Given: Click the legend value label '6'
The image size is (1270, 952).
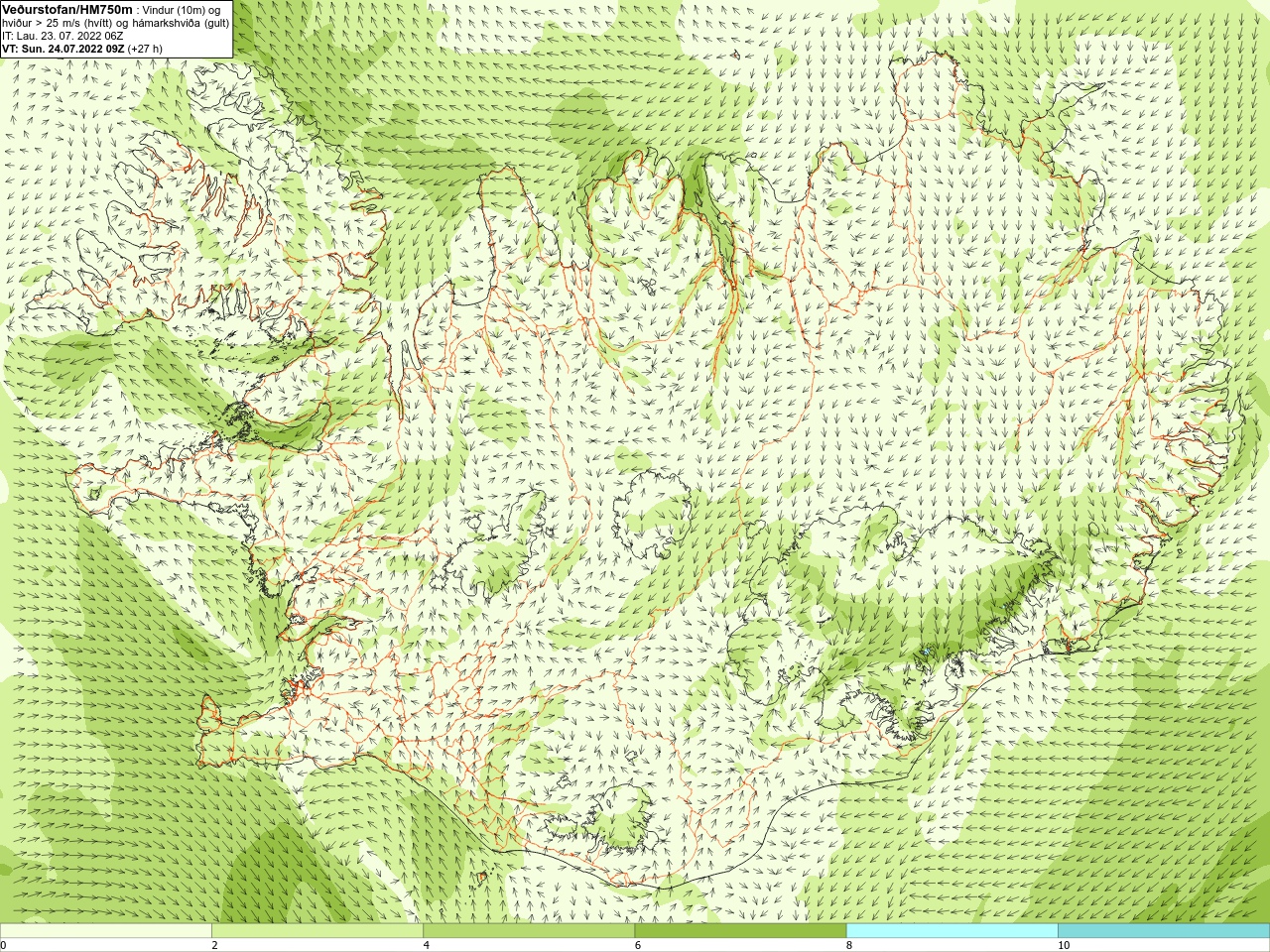Looking at the screenshot, I should click(638, 946).
